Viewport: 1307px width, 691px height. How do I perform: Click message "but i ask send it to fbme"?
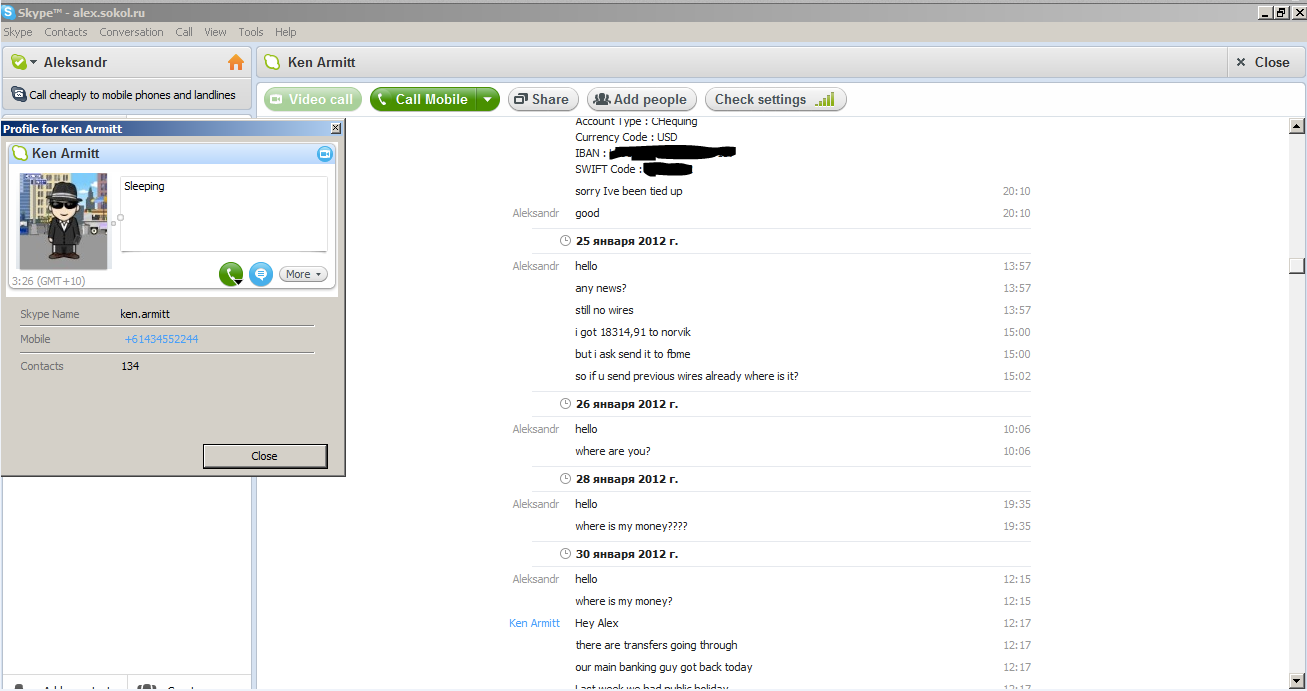click(633, 354)
